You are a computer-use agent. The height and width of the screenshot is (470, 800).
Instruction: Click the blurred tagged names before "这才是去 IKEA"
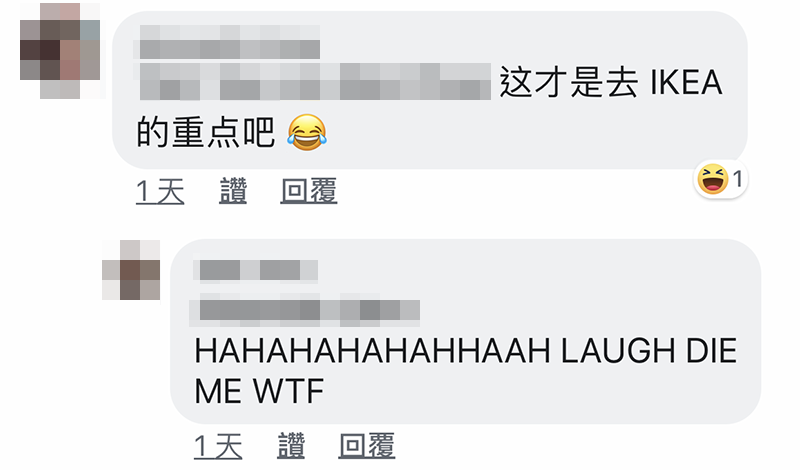tap(315, 82)
